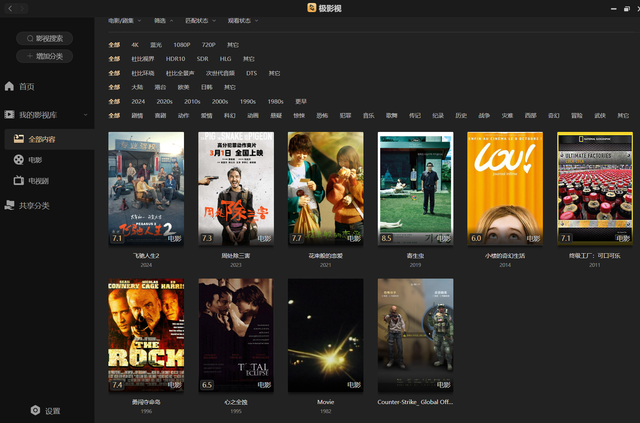Open the 共享分类 shared category icon

[x=9, y=205]
